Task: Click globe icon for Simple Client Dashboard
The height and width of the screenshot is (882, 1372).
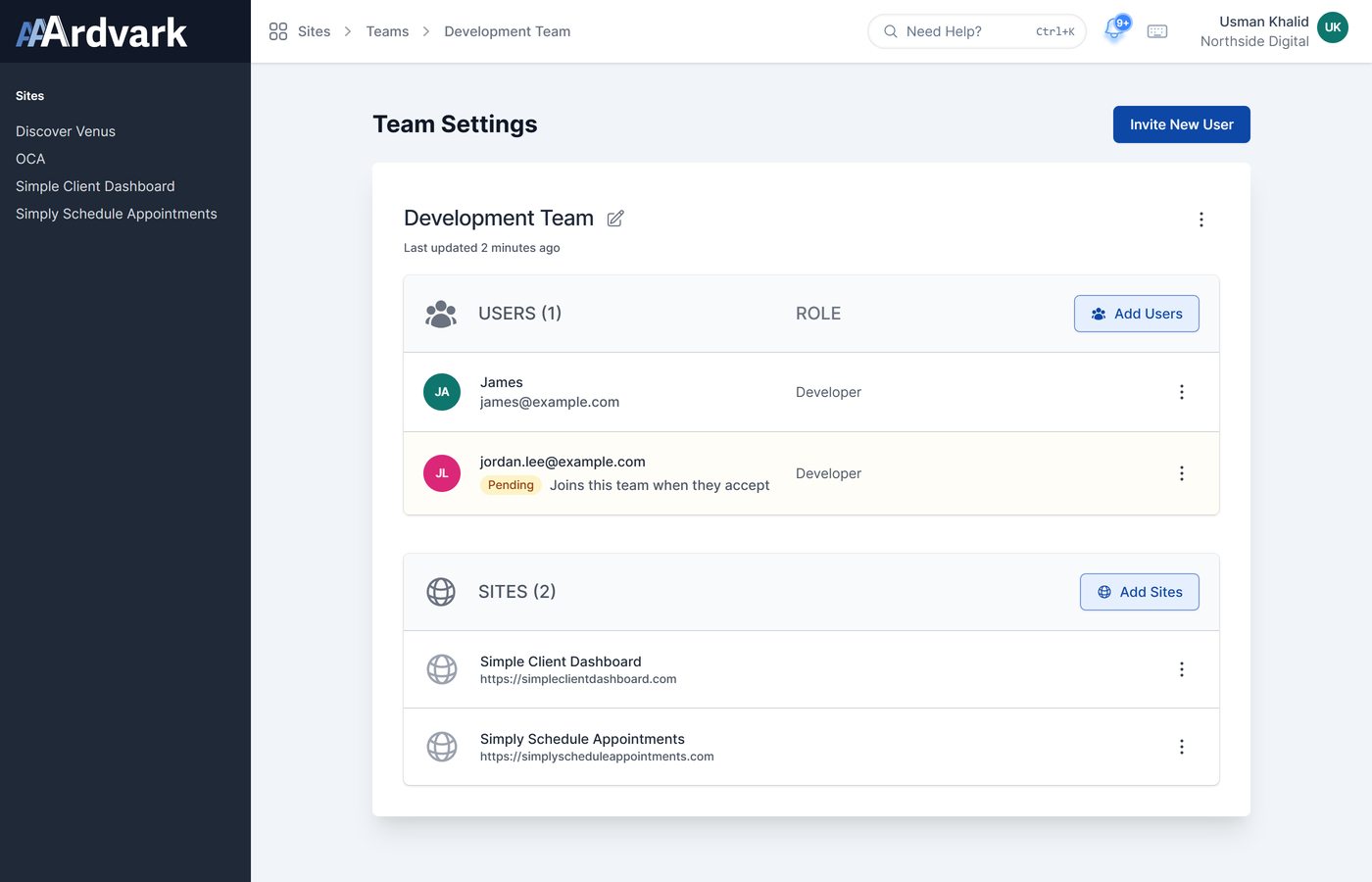Action: point(442,669)
